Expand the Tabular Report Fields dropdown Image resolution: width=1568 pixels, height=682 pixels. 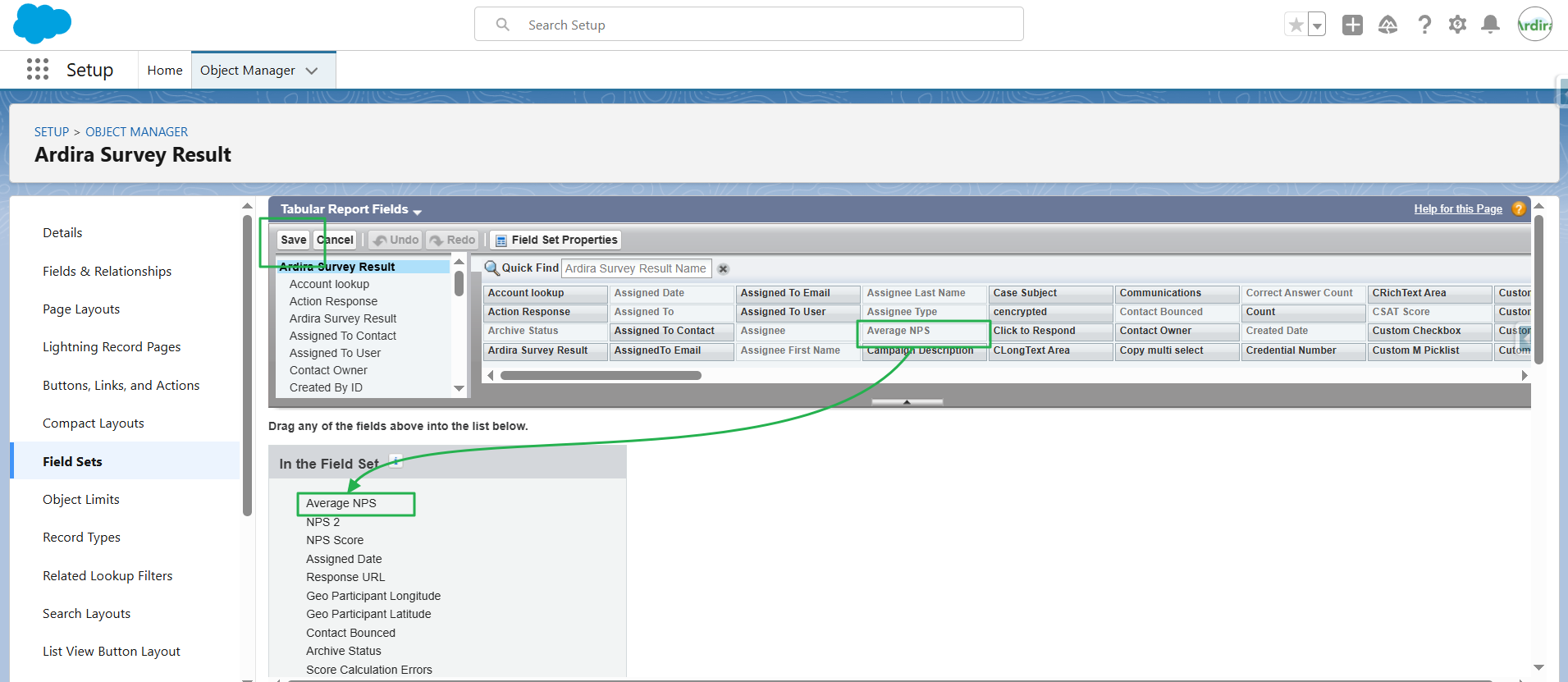pyautogui.click(x=417, y=212)
